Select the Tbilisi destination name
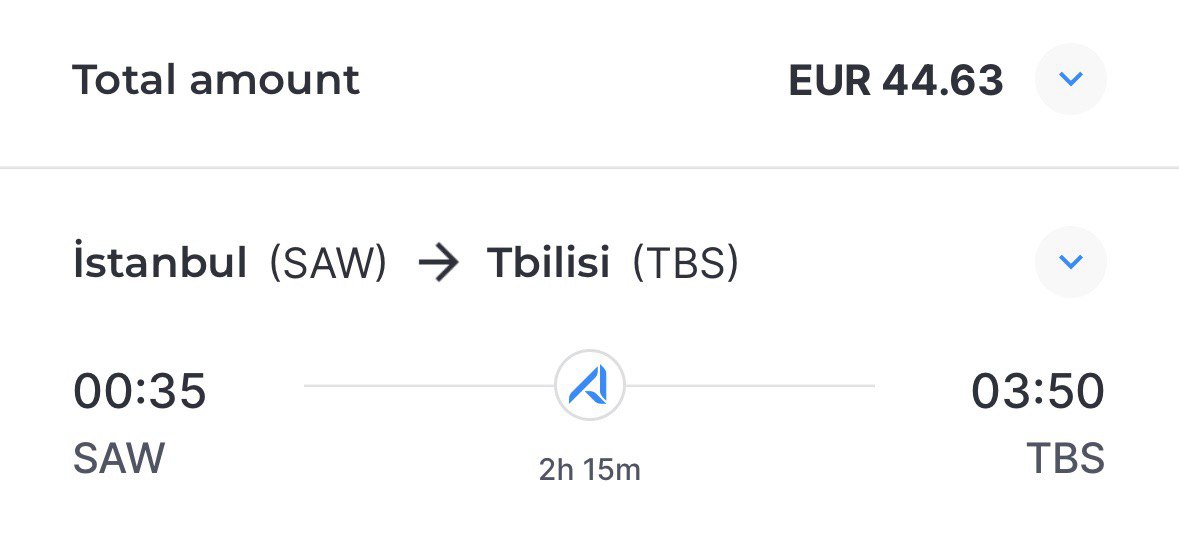The width and height of the screenshot is (1179, 538). click(x=548, y=262)
